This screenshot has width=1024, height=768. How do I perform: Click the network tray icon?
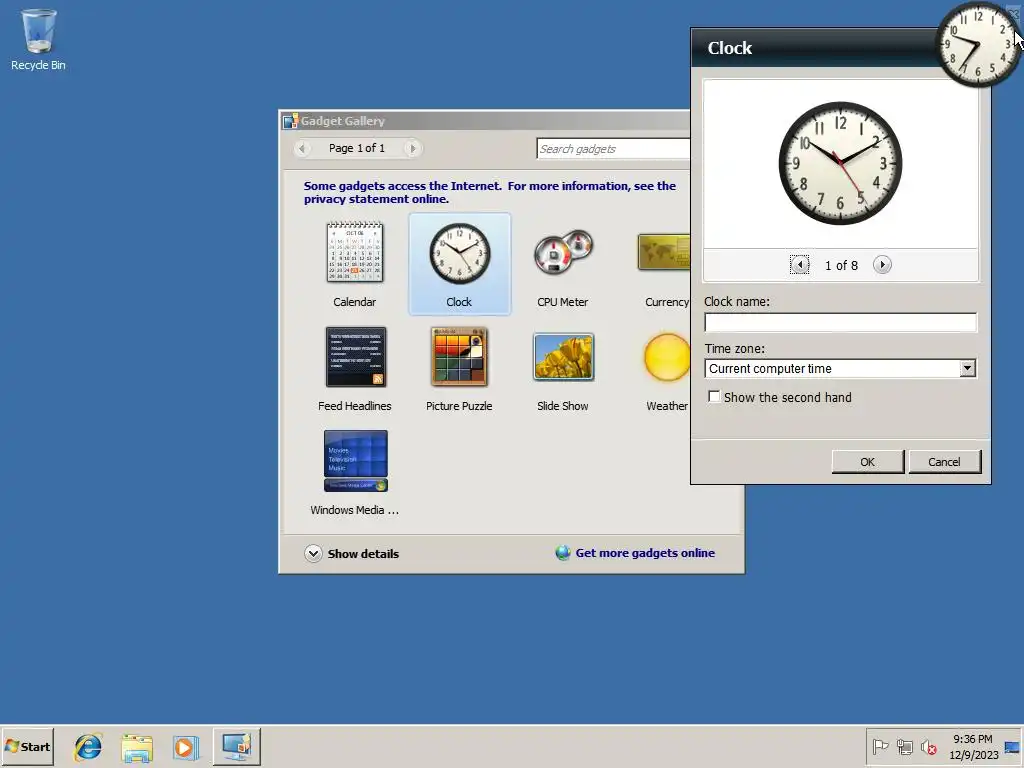tap(904, 746)
